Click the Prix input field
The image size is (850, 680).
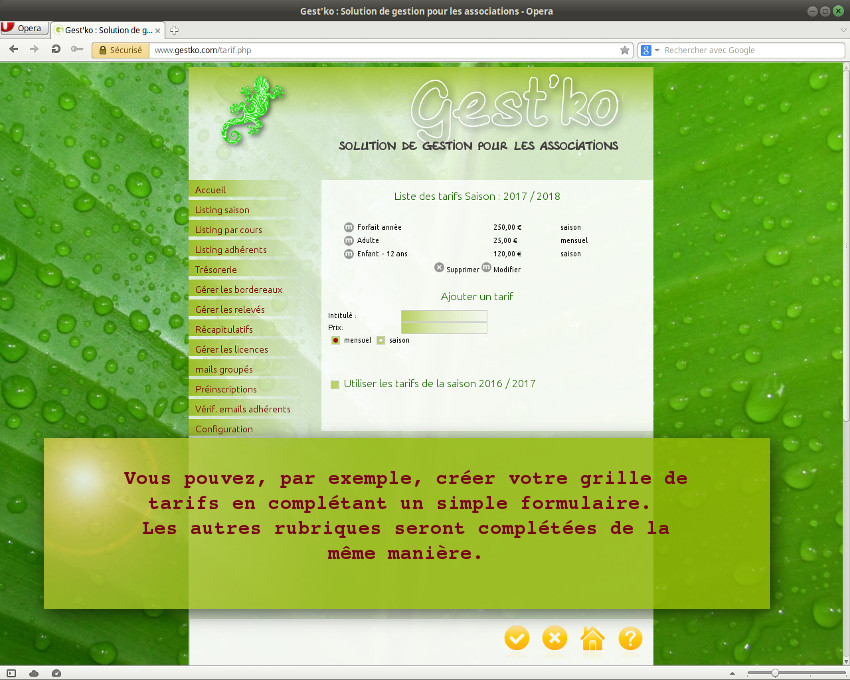coord(444,328)
